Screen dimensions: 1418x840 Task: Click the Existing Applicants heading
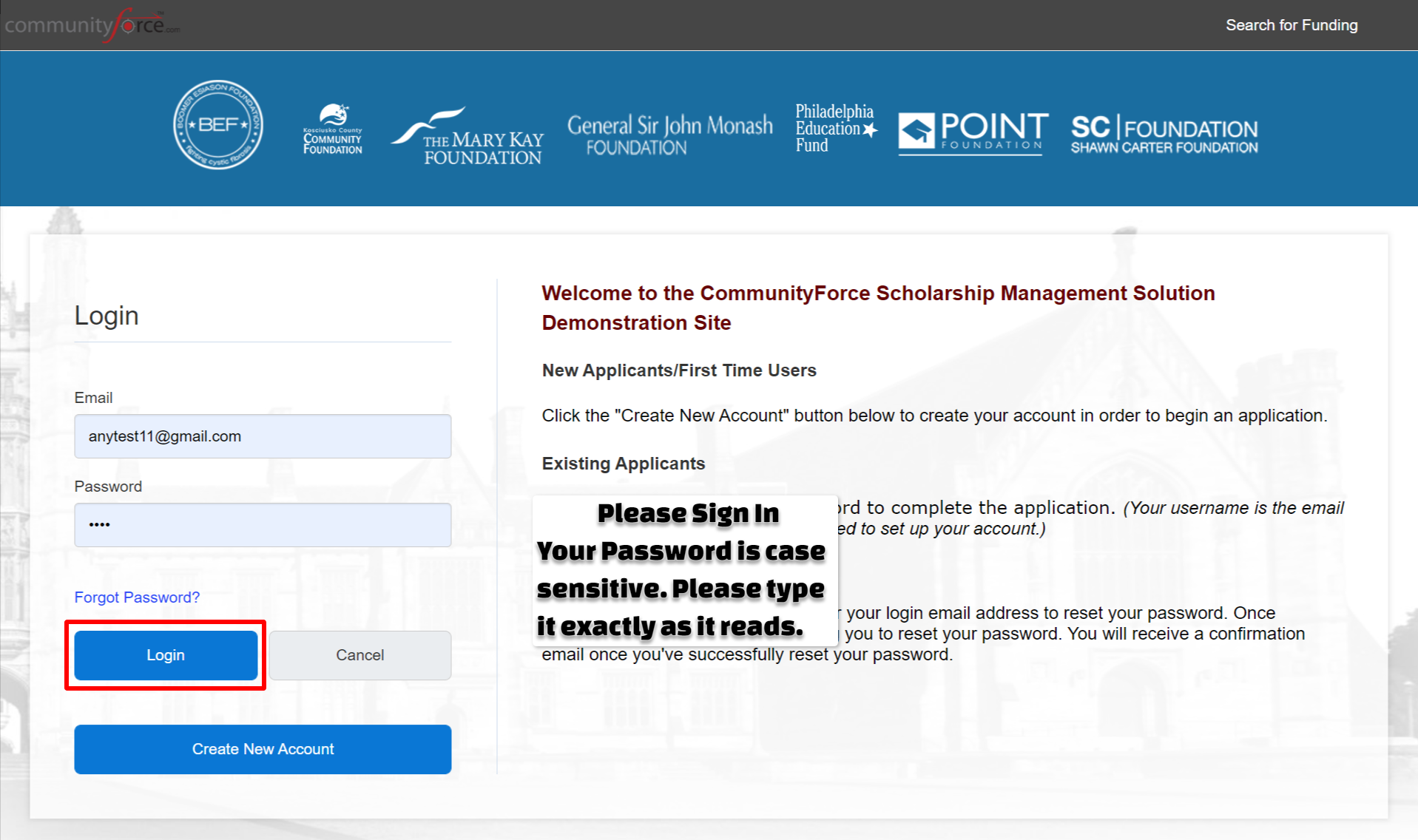pyautogui.click(x=623, y=464)
